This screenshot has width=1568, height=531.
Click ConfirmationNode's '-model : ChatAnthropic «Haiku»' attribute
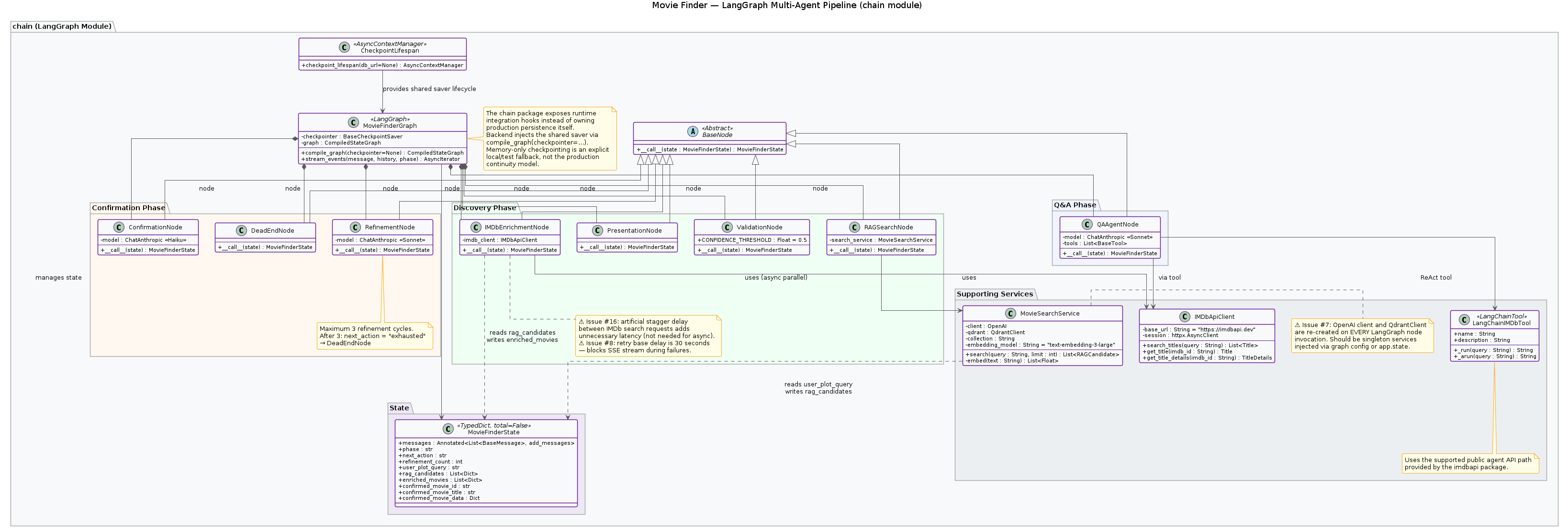coord(143,240)
